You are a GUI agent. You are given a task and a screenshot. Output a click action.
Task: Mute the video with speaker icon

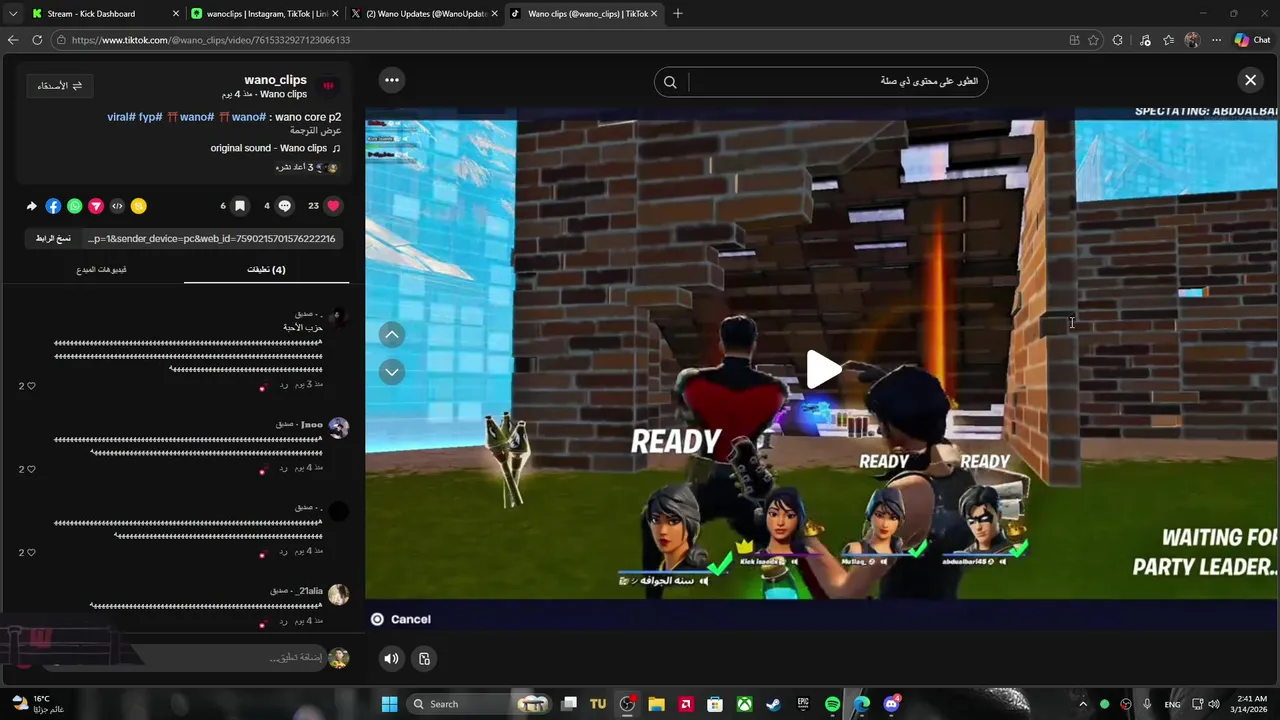coord(391,658)
